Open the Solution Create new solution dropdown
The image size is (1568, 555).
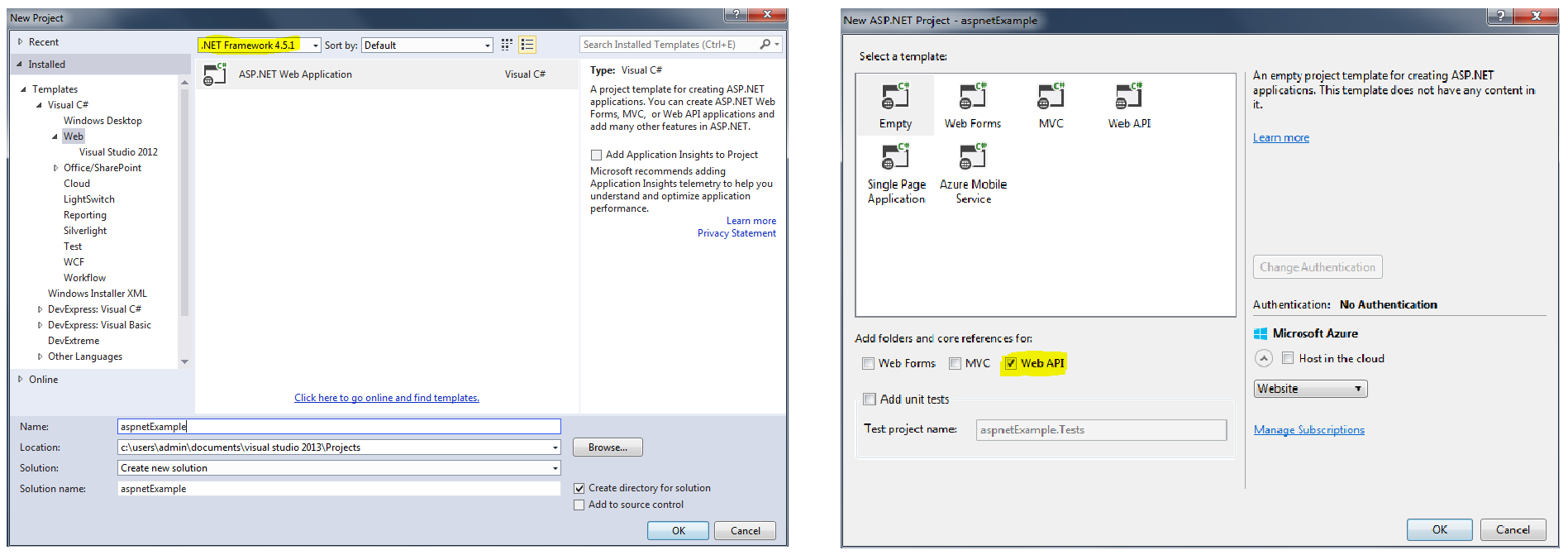click(555, 468)
